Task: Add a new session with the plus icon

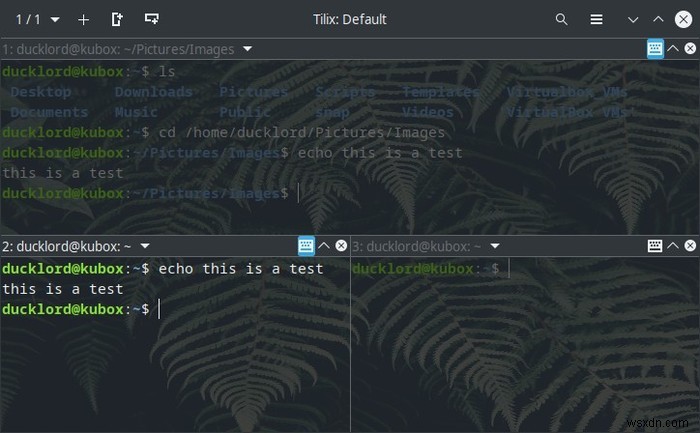Action: click(x=83, y=20)
